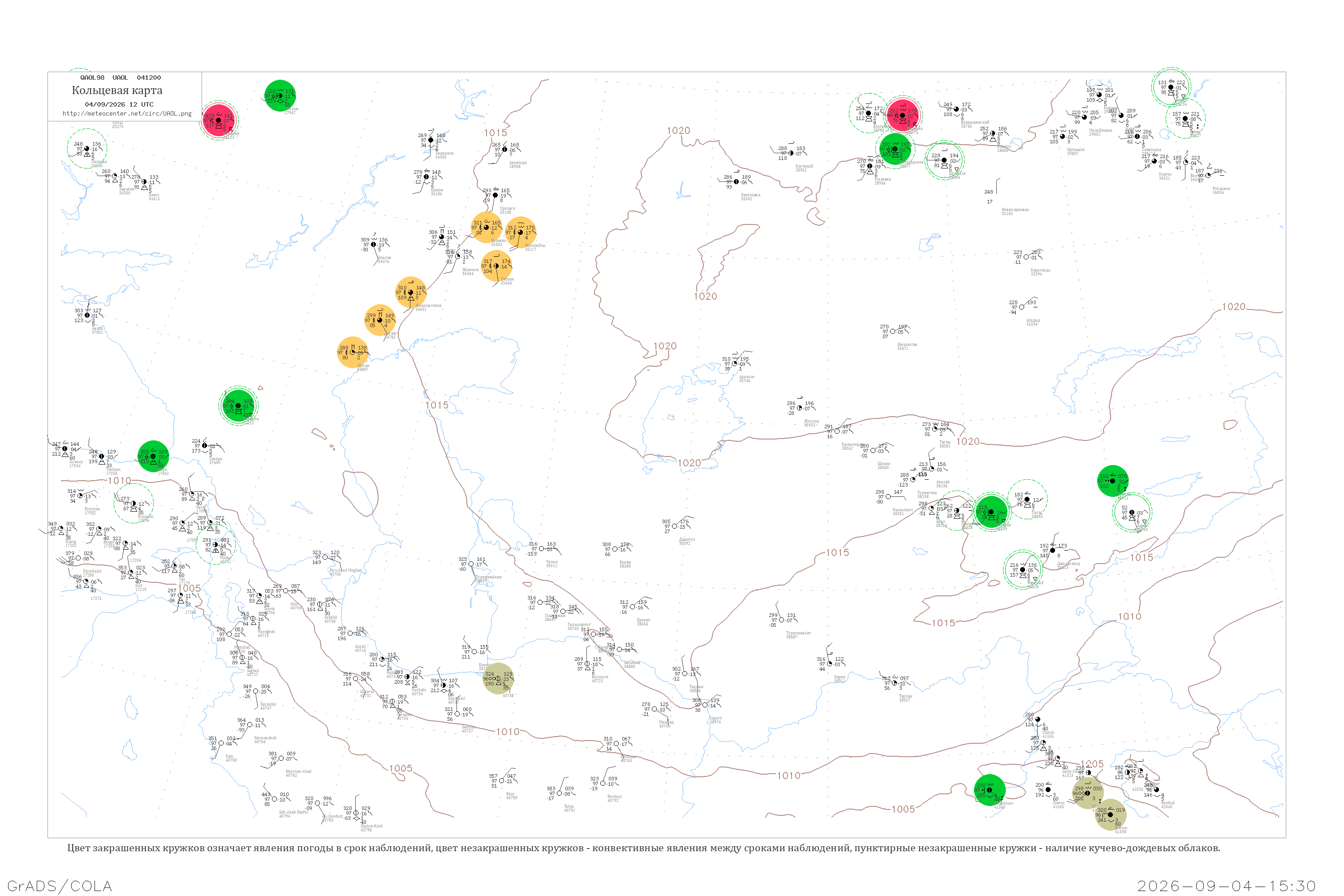Select the orange Жамбейты station circle
Viewport: 1344px width, 896px height.
tap(521, 233)
